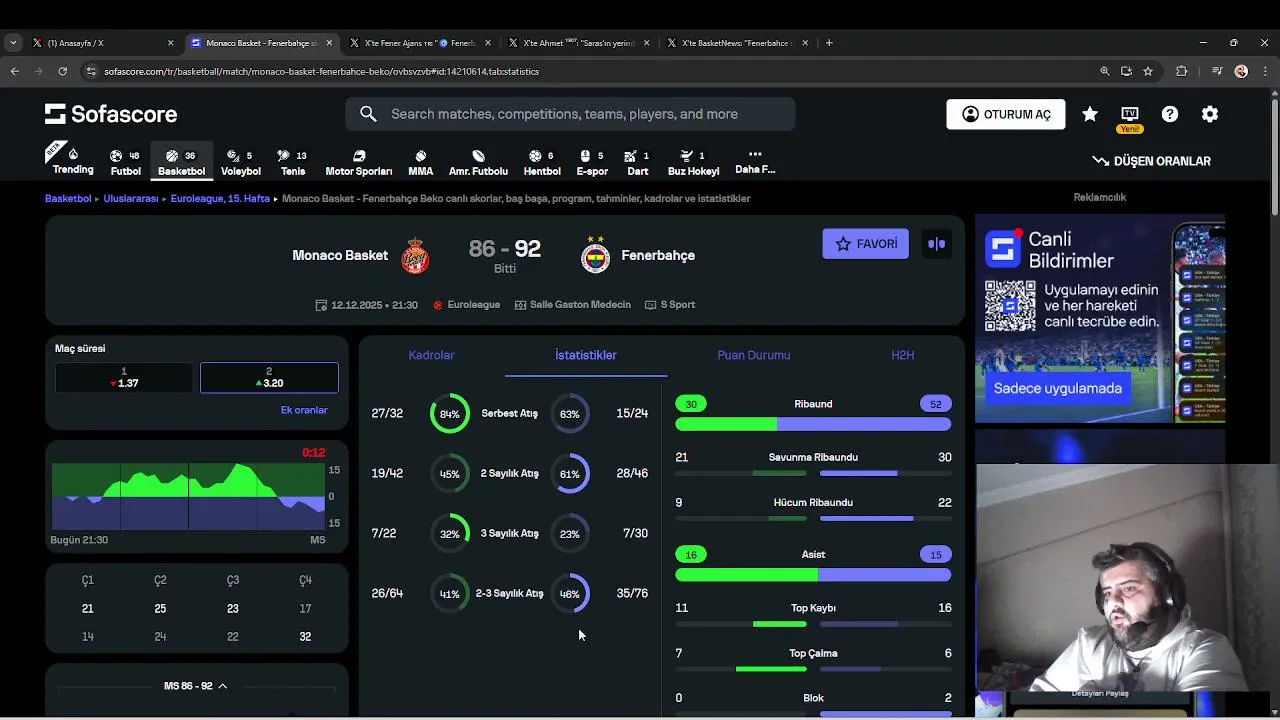Viewport: 1280px width, 720px height.
Task: Click the Salle Gaston Medecin venue text
Action: (x=580, y=305)
